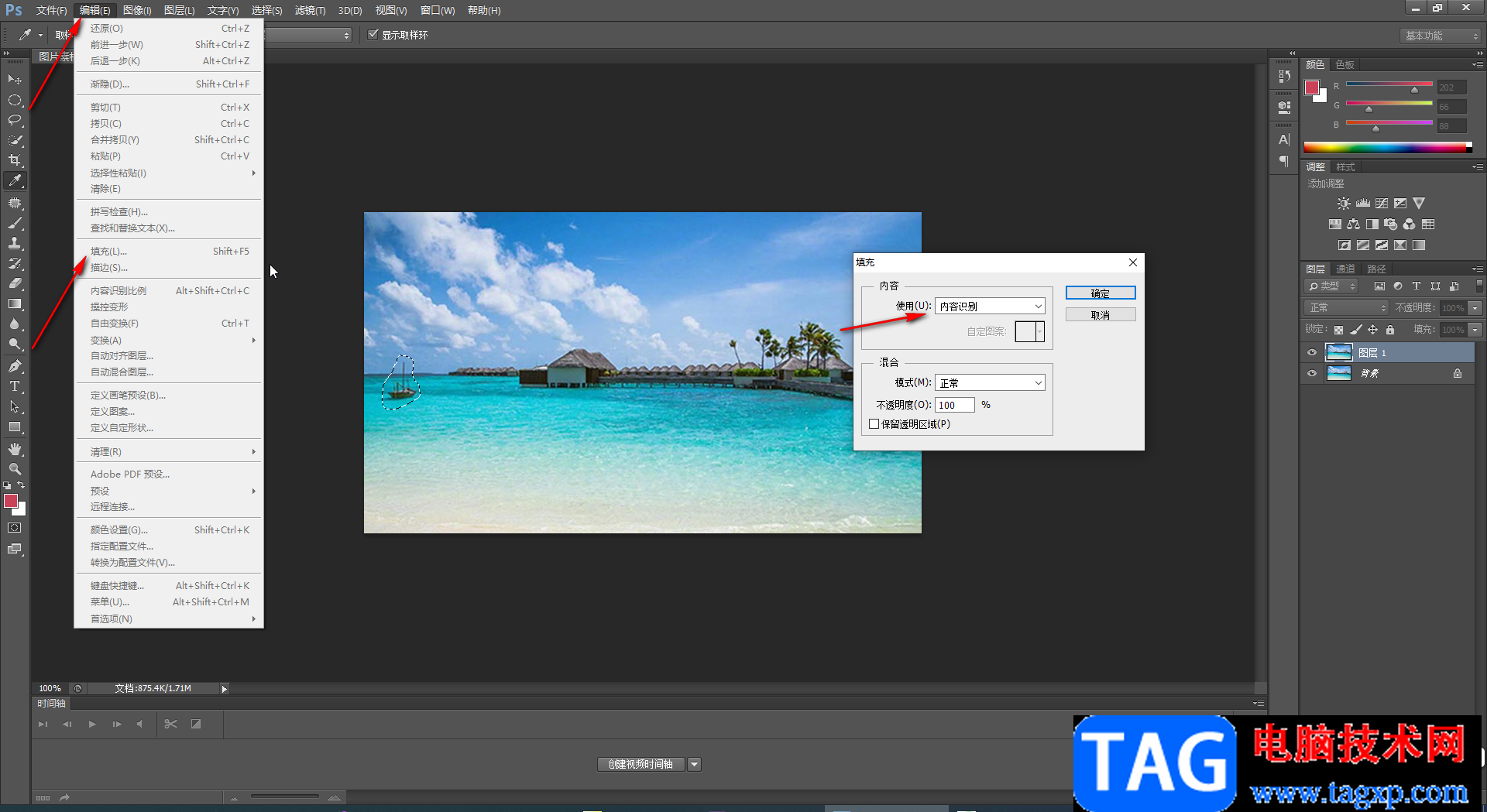The image size is (1487, 812).
Task: Select the Pen tool
Action: click(15, 366)
